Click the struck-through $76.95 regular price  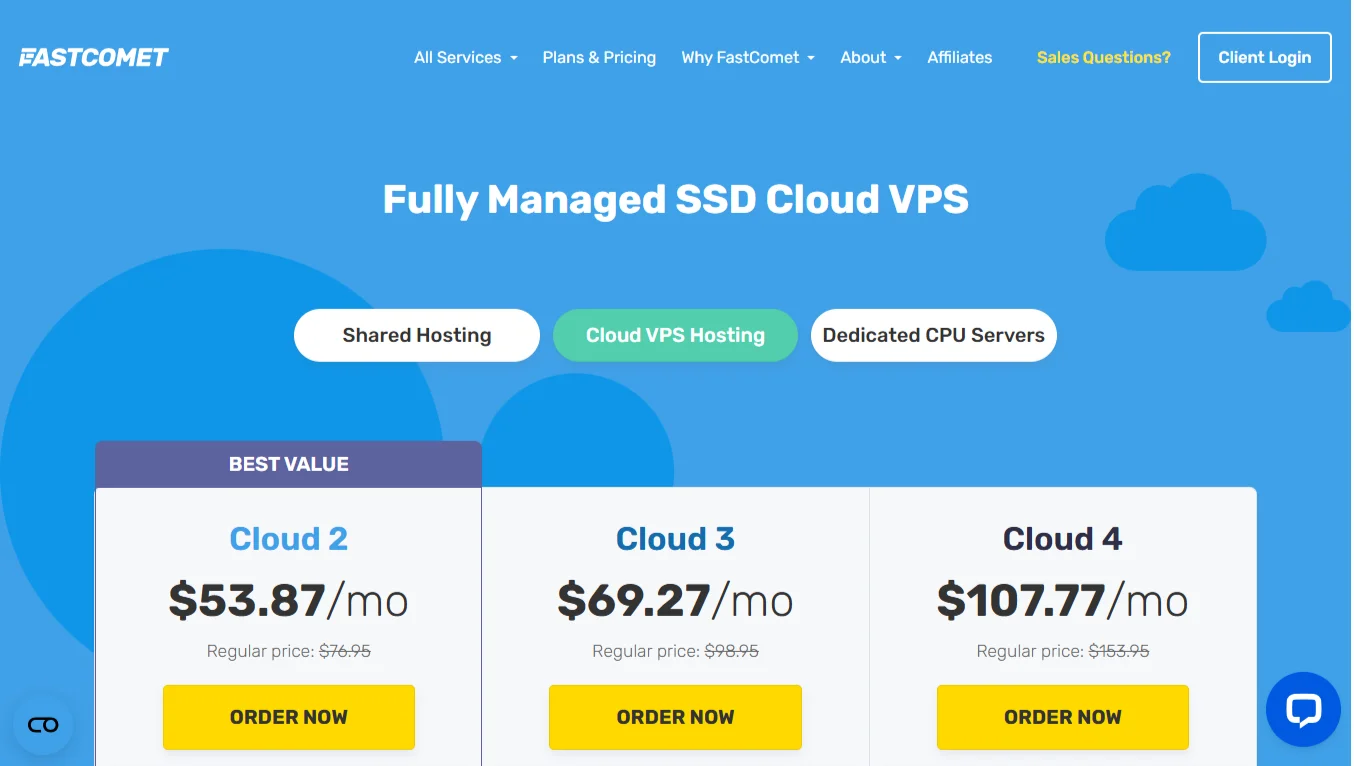[x=345, y=651]
